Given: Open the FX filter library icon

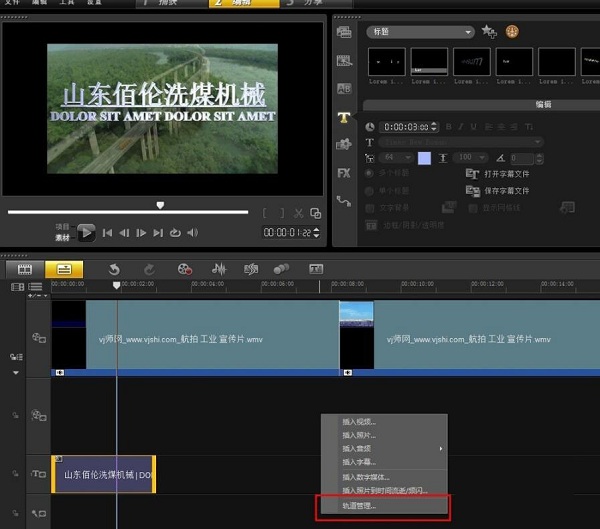Looking at the screenshot, I should click(344, 173).
